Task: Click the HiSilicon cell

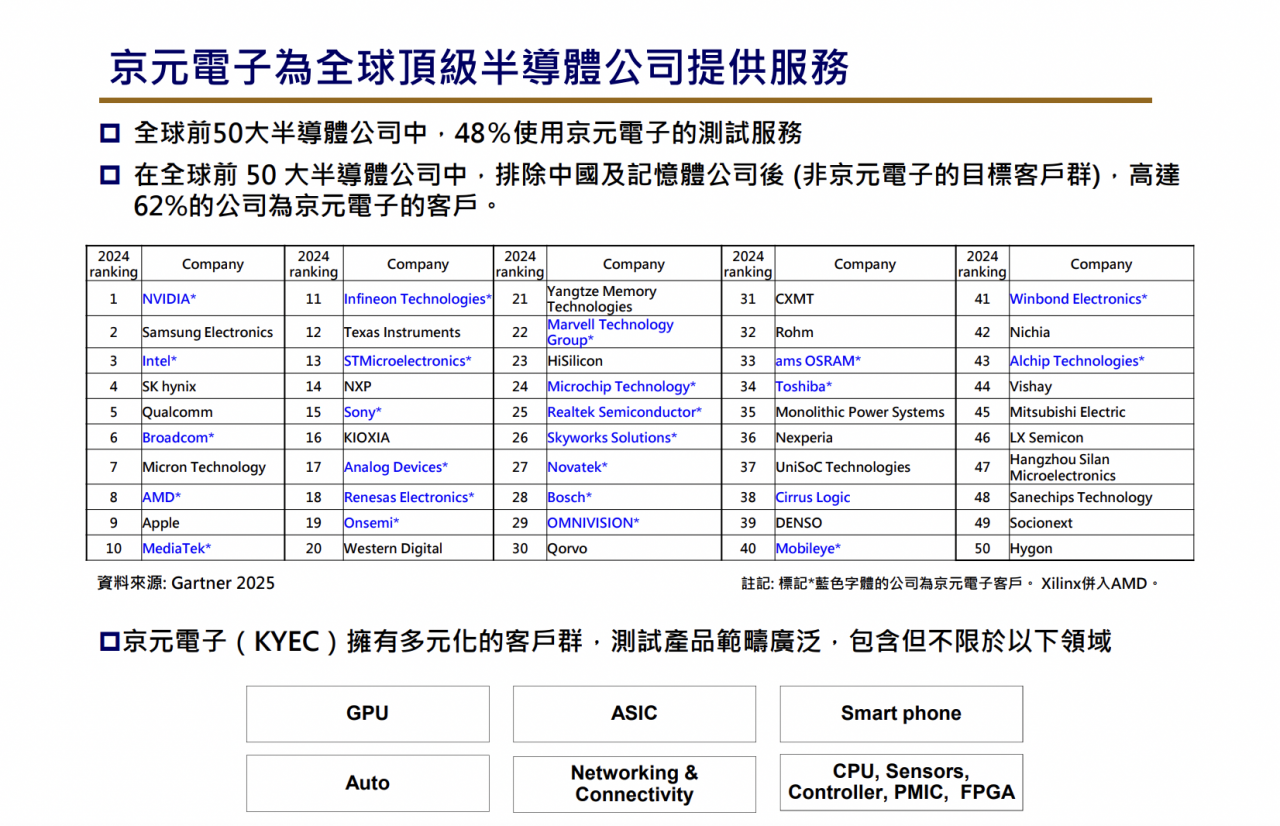Action: coord(633,361)
